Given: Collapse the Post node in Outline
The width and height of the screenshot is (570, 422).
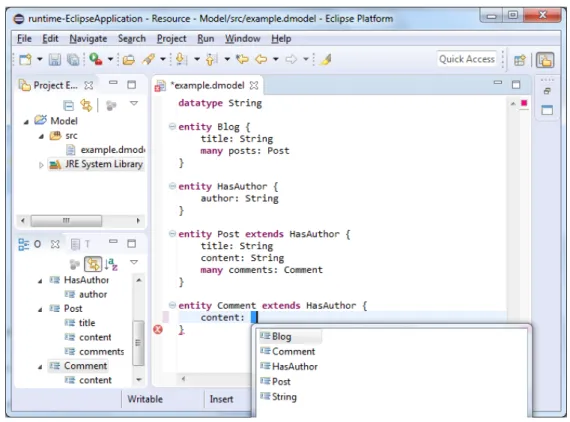Looking at the screenshot, I should [40, 310].
